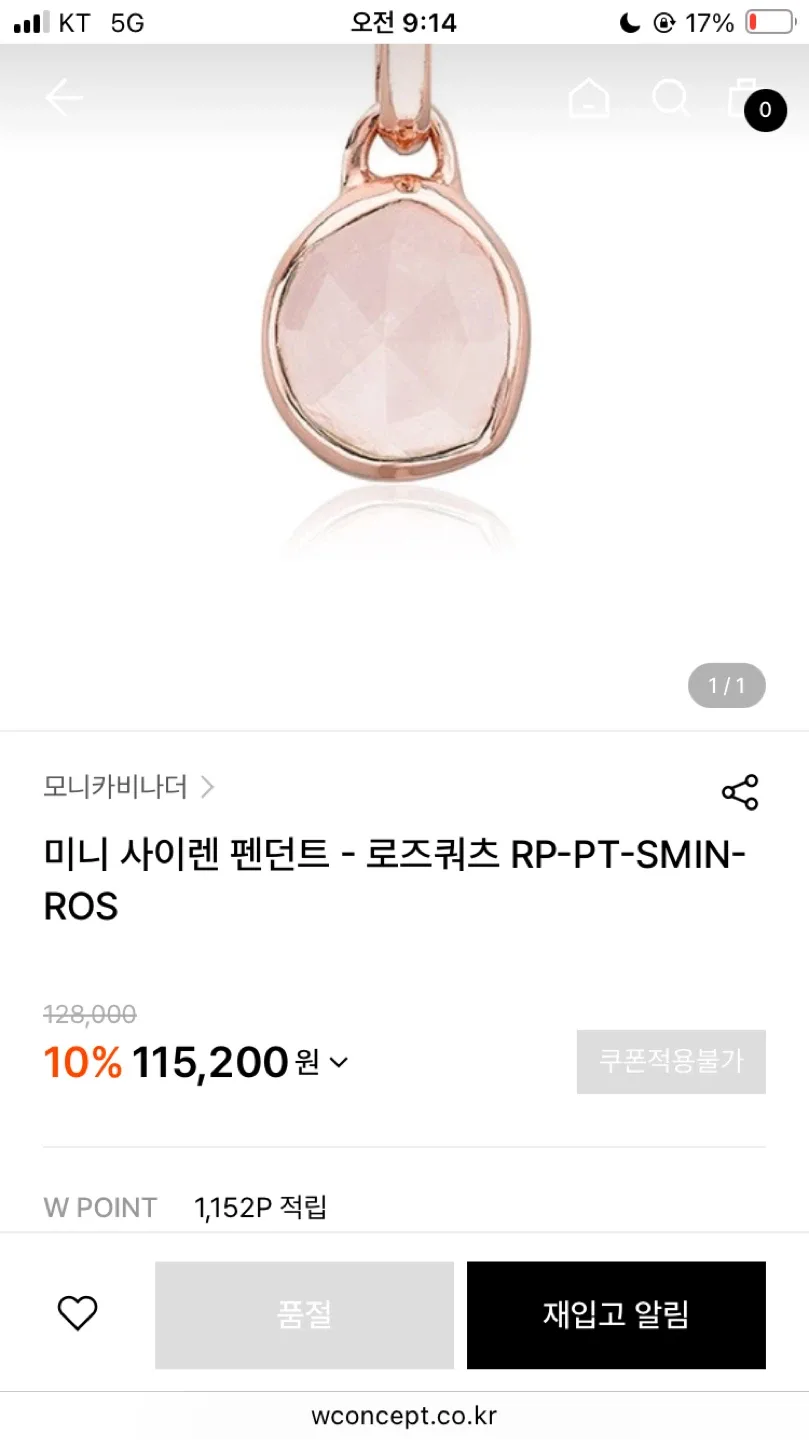This screenshot has height=1440, width=809.
Task: Add the pendant to wishlist heart
Action: (x=77, y=1313)
